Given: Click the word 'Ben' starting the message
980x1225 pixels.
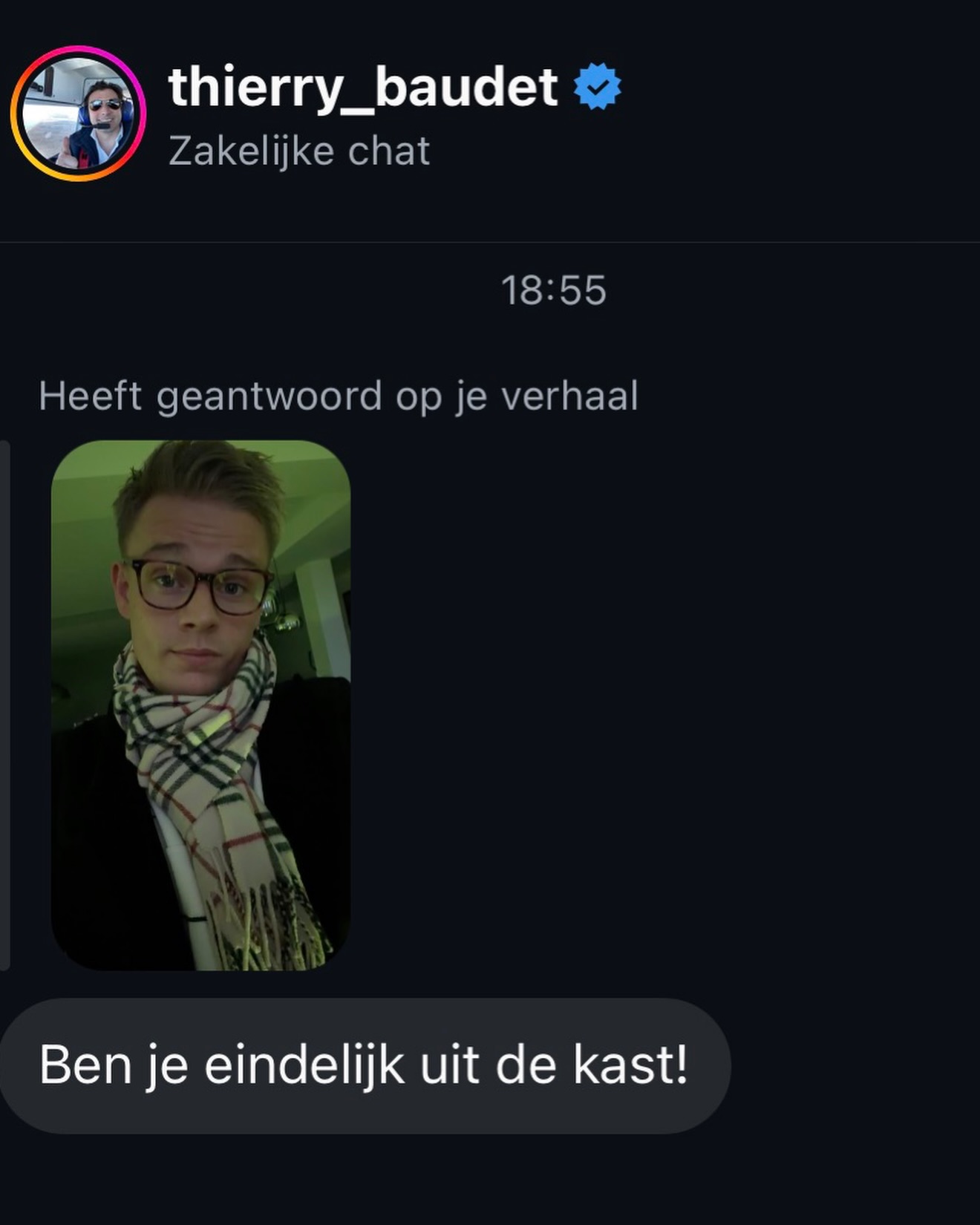Looking at the screenshot, I should (x=85, y=1065).
